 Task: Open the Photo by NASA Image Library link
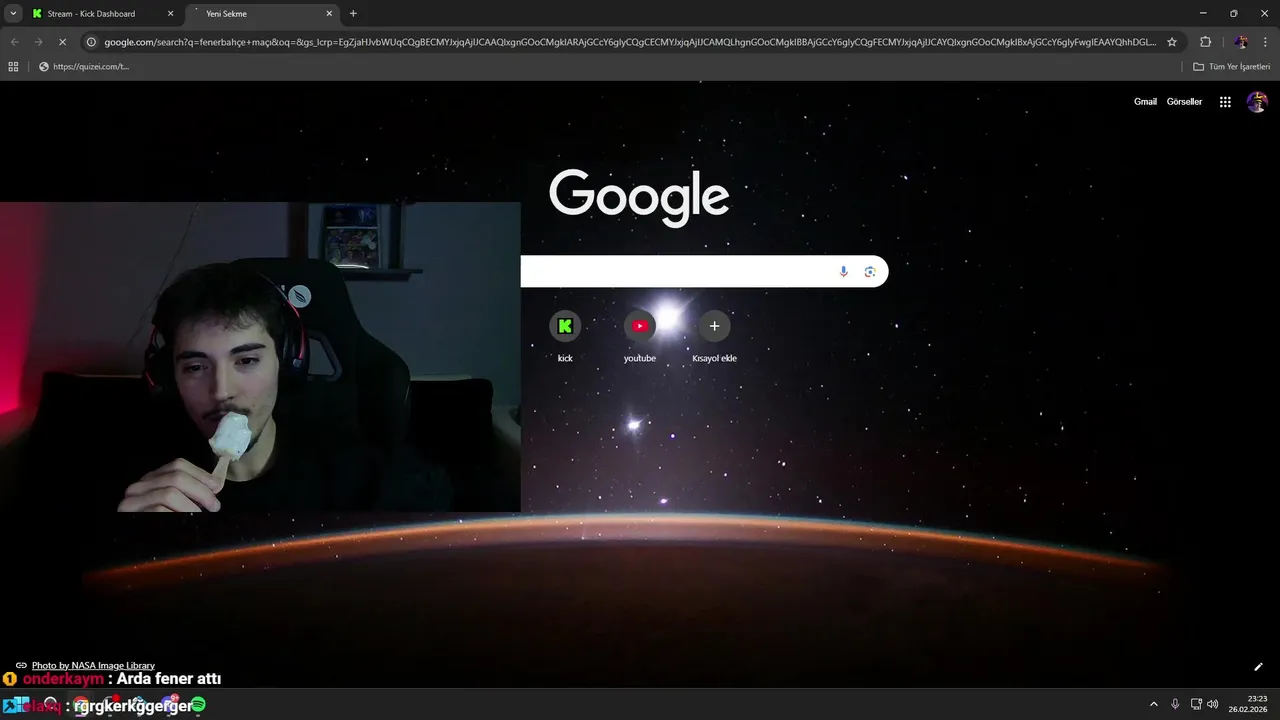(93, 665)
